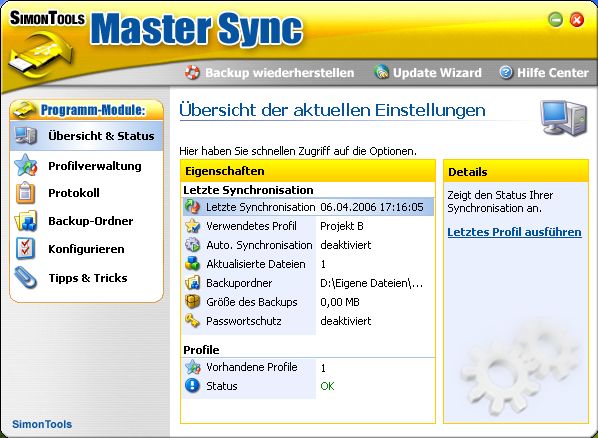Viewport: 598px width, 438px height.
Task: Show the Tipps & Tricks module
Action: click(87, 277)
